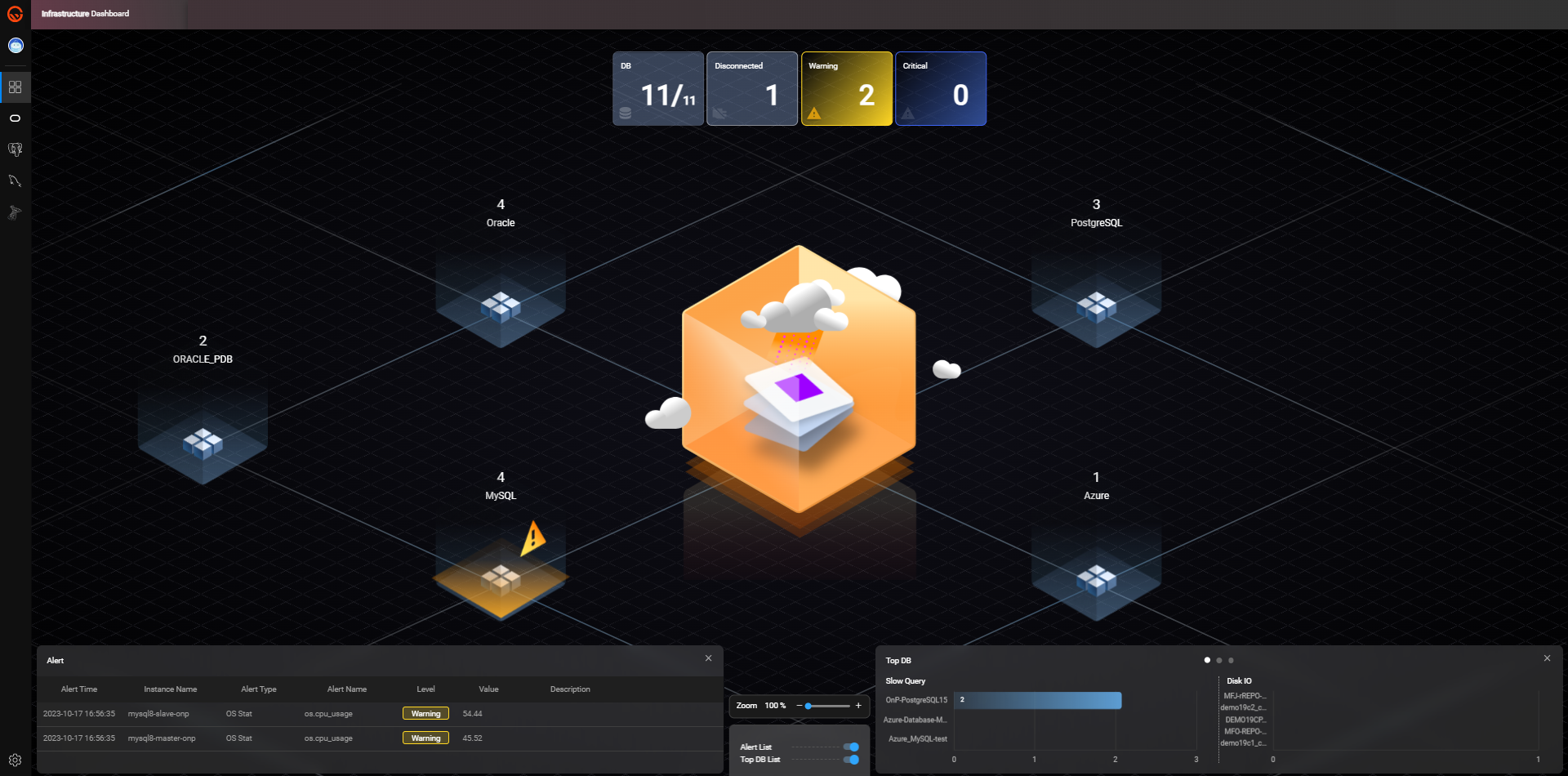Click the Disk IO chart title
The width and height of the screenshot is (1568, 776).
click(x=1239, y=681)
